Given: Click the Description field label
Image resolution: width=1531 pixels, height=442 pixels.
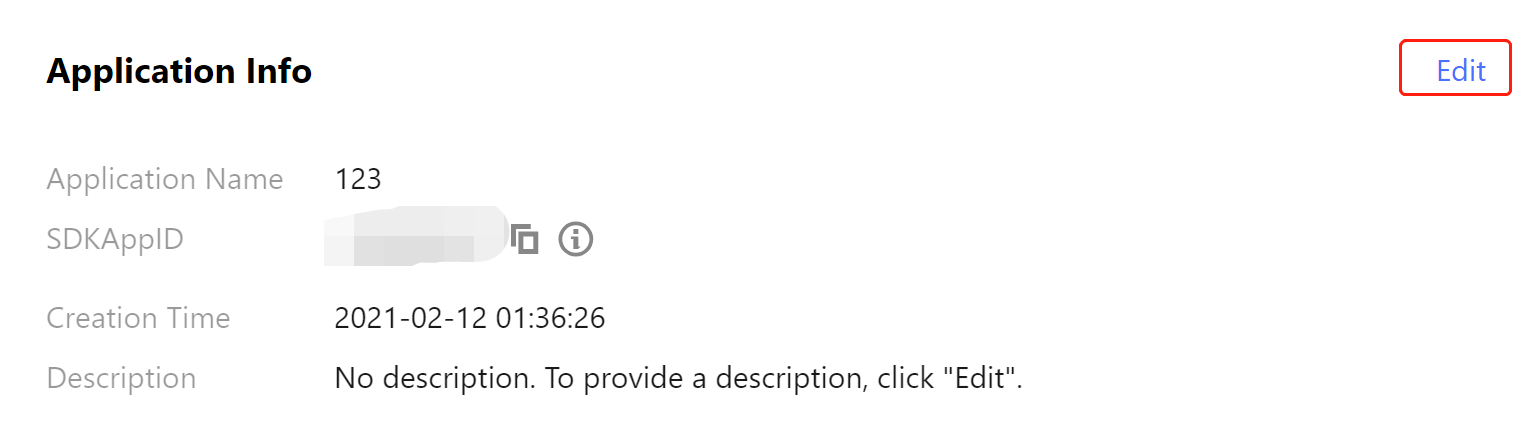Looking at the screenshot, I should click(x=121, y=379).
